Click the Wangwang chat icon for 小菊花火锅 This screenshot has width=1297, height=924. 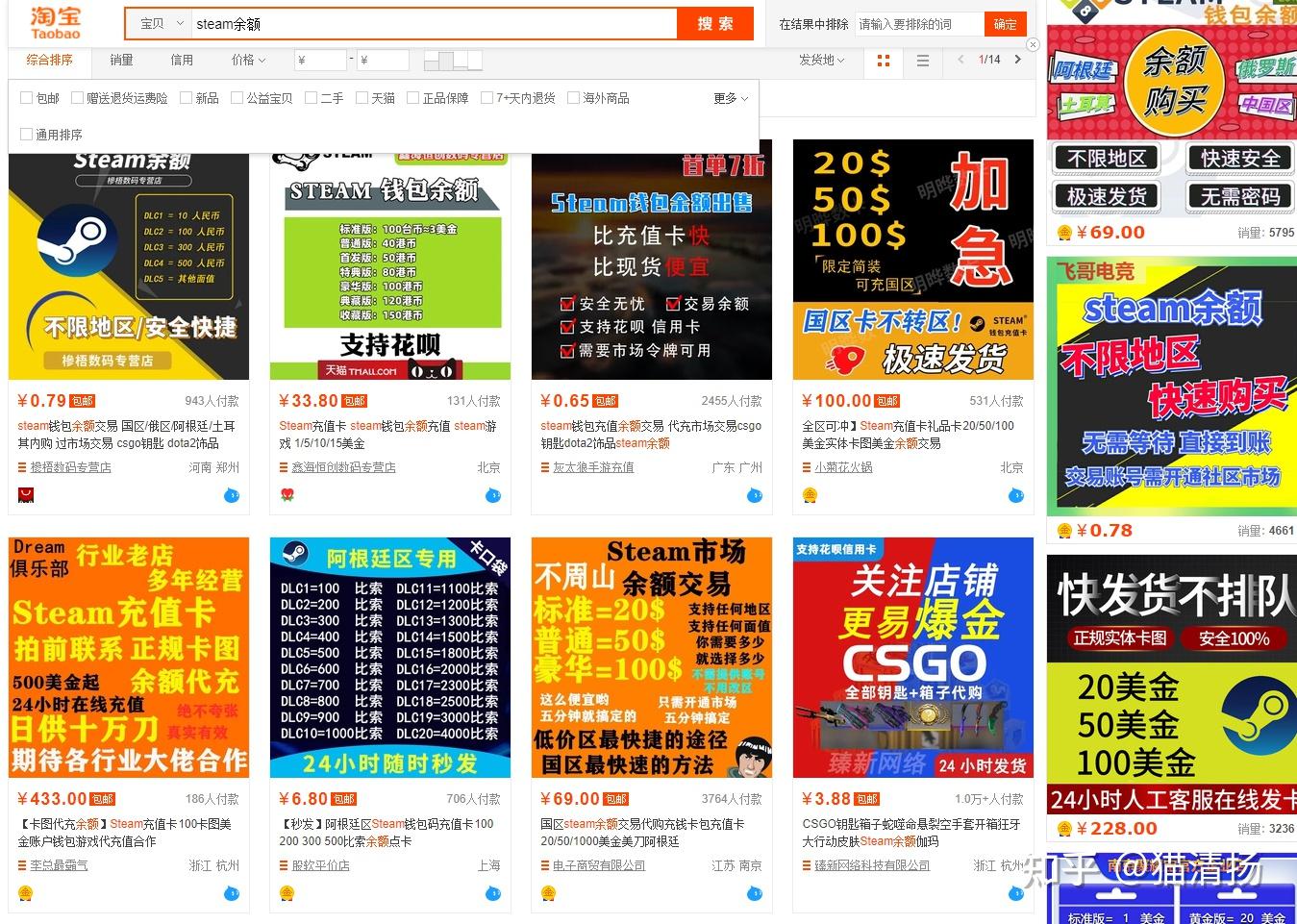pyautogui.click(x=1016, y=496)
